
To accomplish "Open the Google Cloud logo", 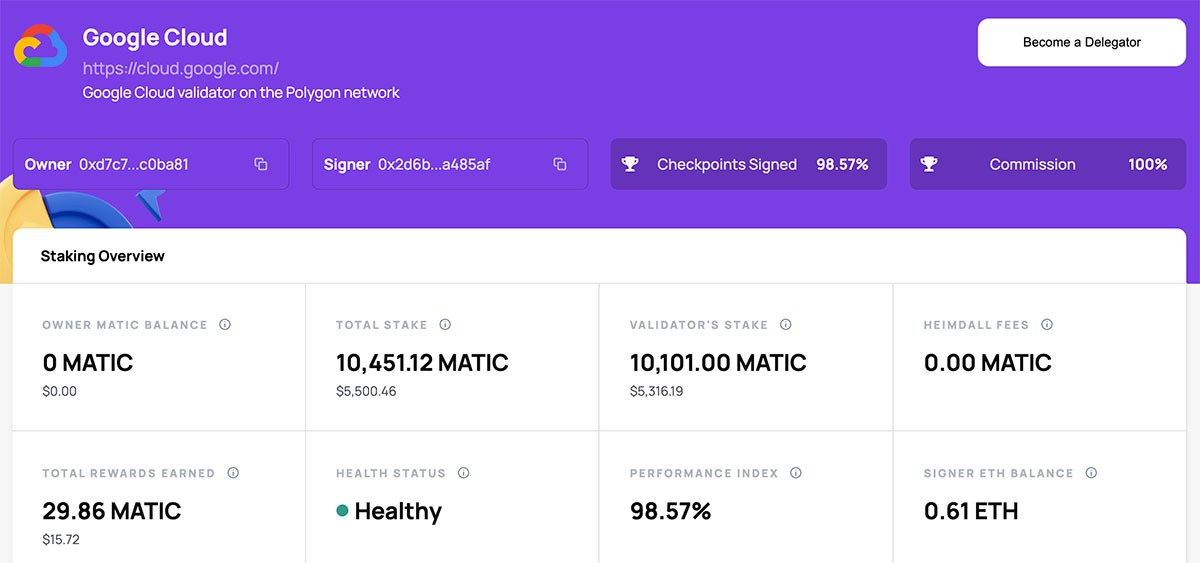I will pyautogui.click(x=40, y=46).
